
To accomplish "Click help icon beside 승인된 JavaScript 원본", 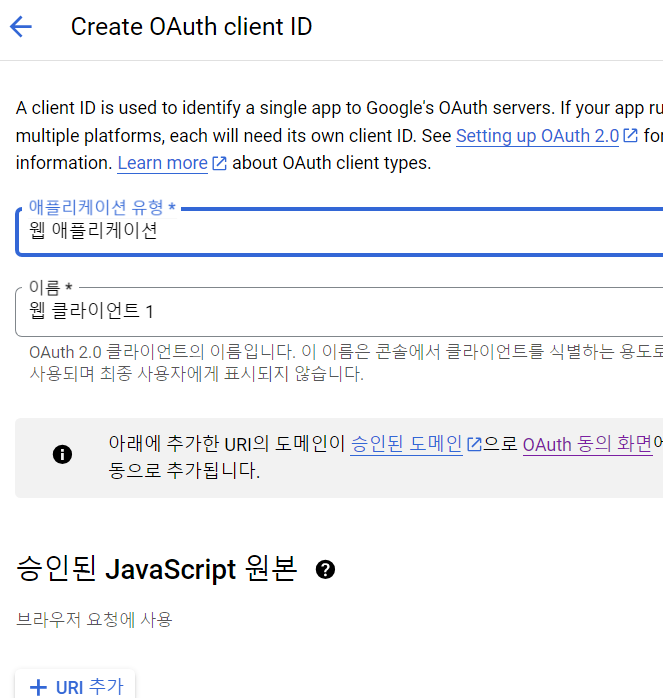I will (x=325, y=569).
